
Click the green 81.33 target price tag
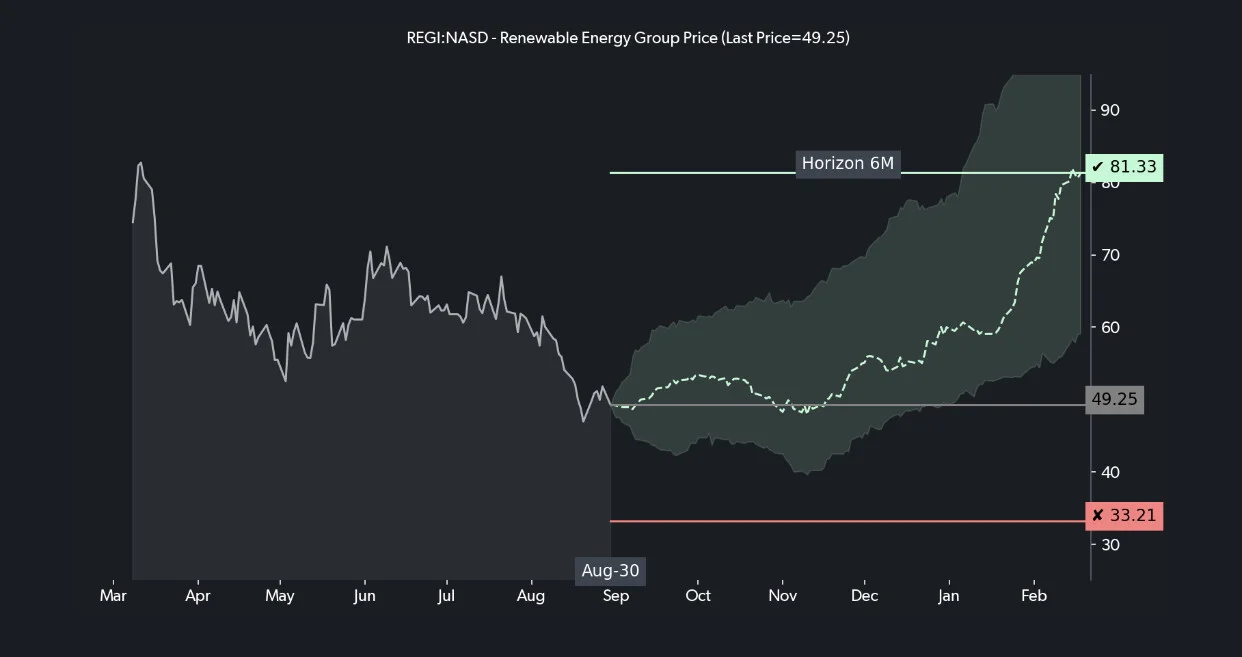(x=1125, y=167)
